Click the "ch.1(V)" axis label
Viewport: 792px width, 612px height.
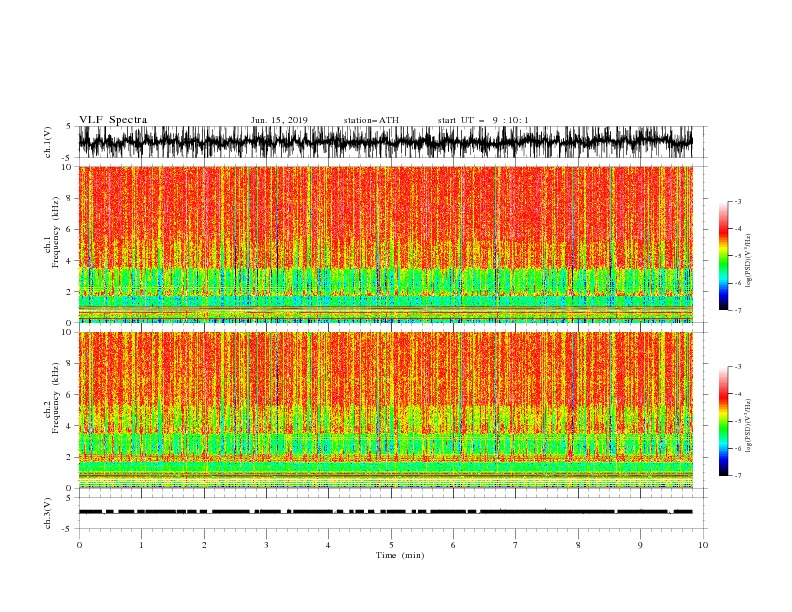click(x=48, y=142)
